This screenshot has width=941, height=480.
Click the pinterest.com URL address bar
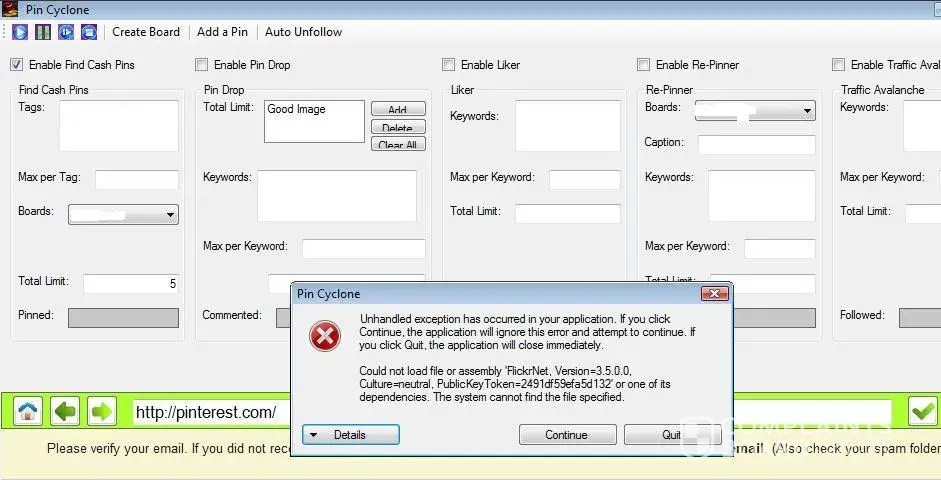pyautogui.click(x=211, y=412)
